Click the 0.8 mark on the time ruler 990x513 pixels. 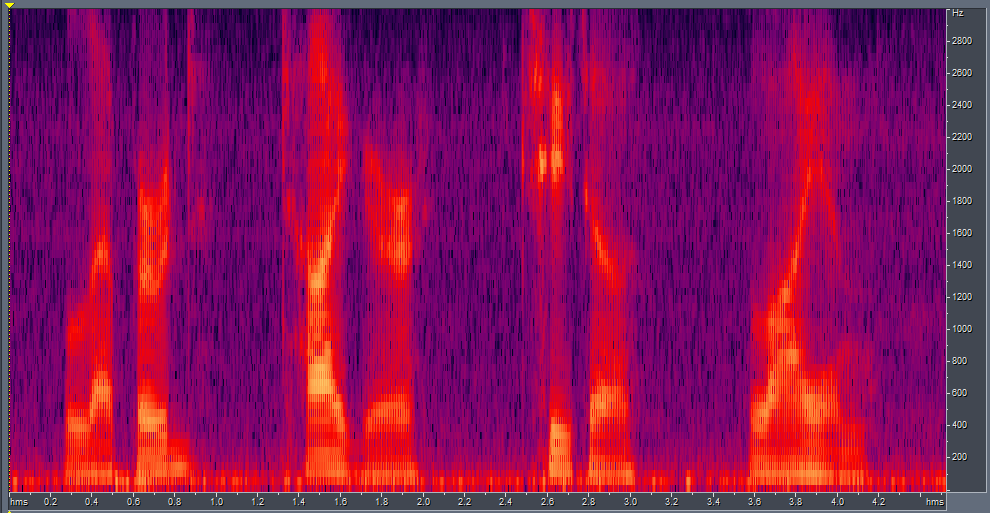point(174,502)
